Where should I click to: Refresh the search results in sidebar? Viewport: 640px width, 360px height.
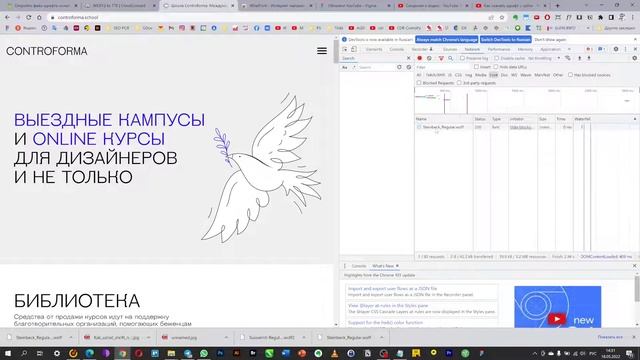pyautogui.click(x=399, y=67)
